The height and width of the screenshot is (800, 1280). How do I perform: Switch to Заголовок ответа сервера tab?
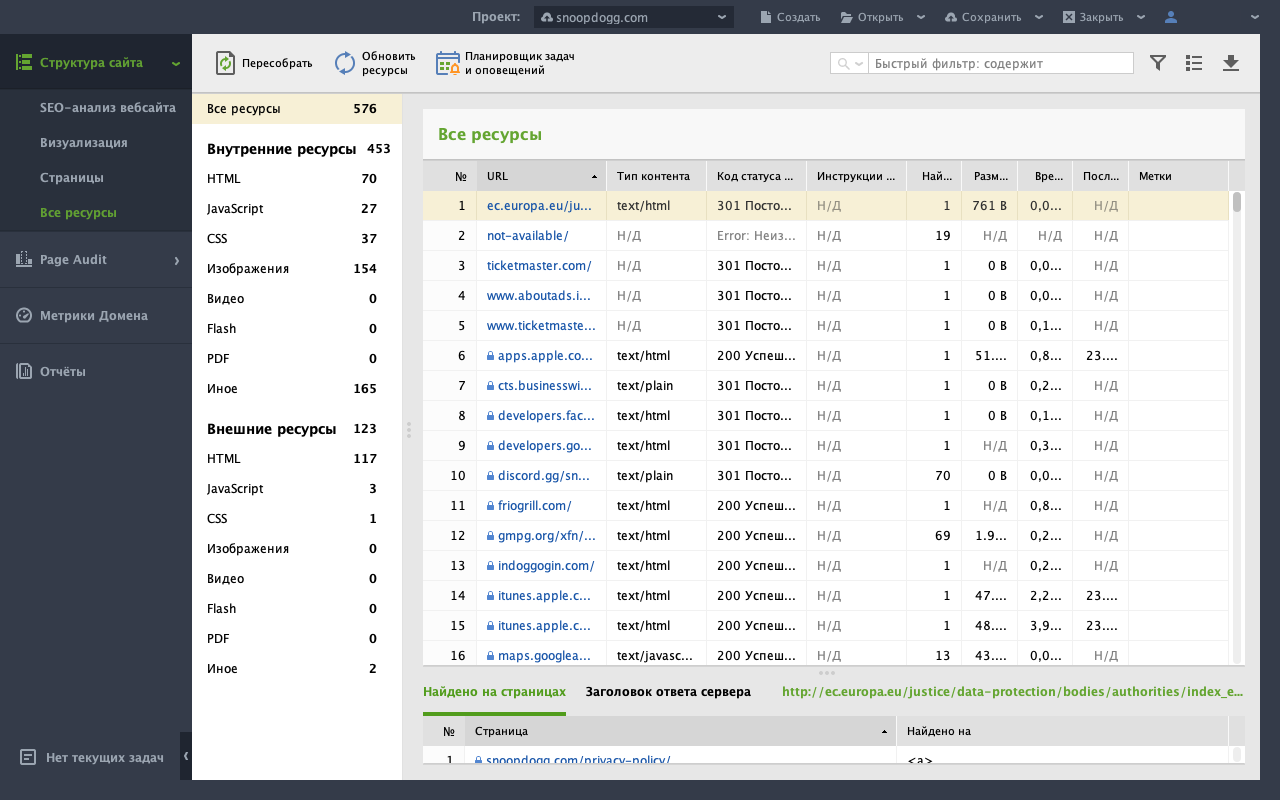(x=668, y=691)
